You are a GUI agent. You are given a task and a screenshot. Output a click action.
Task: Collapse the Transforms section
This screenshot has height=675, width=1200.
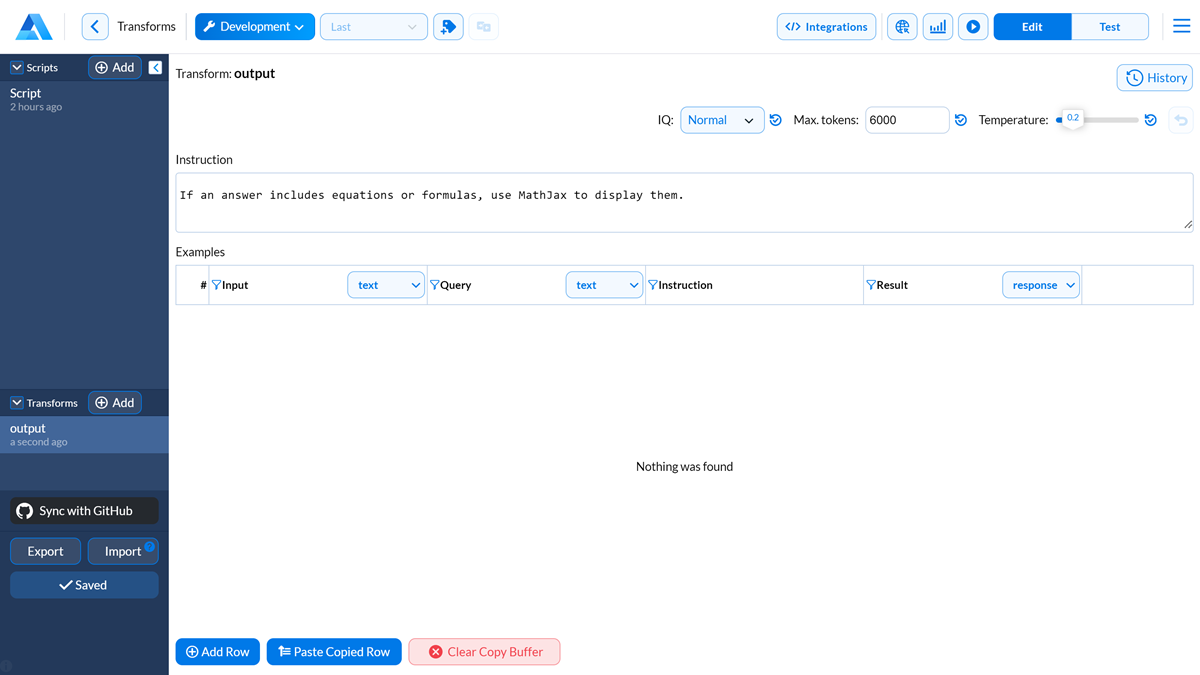(x=17, y=403)
